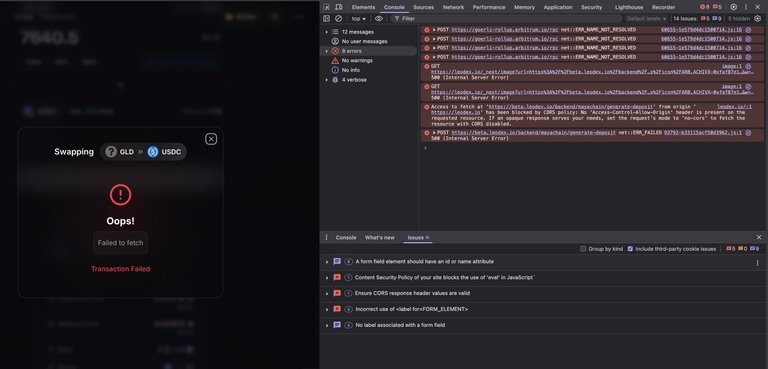Expand the 12 messages sidebar group
This screenshot has width=768, height=369.
pos(327,32)
